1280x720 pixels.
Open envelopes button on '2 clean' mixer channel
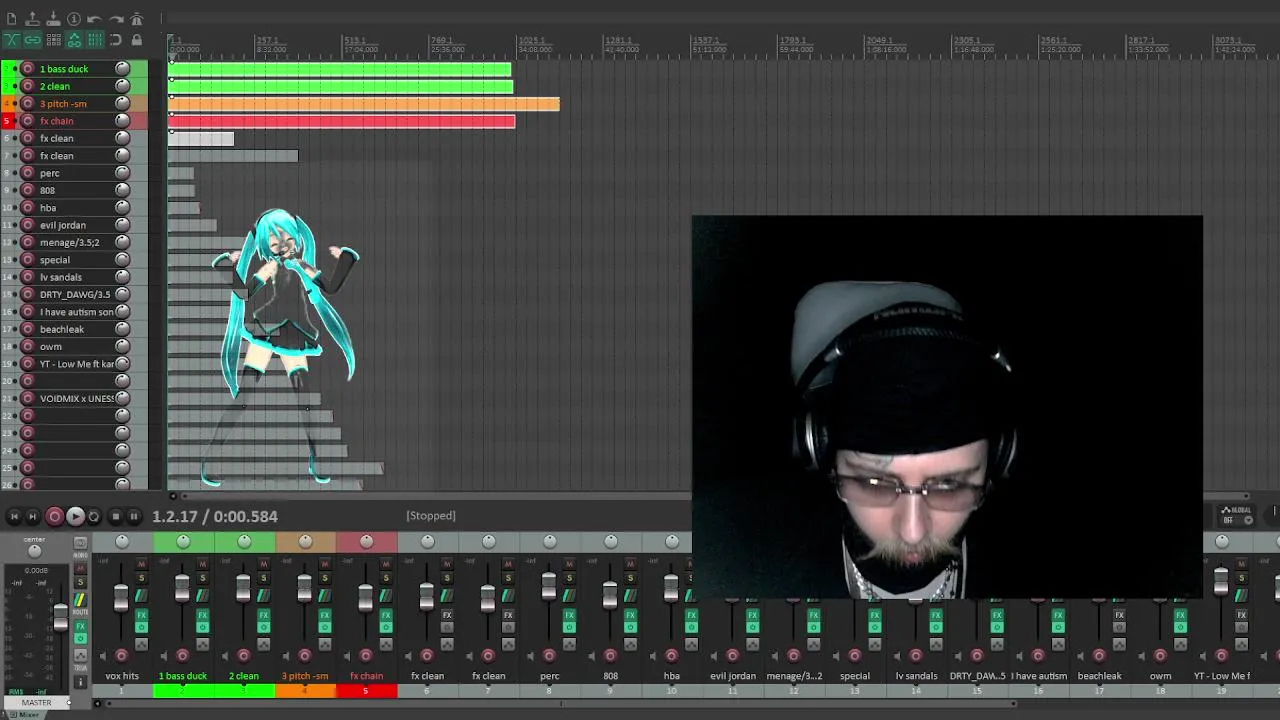coord(264,644)
